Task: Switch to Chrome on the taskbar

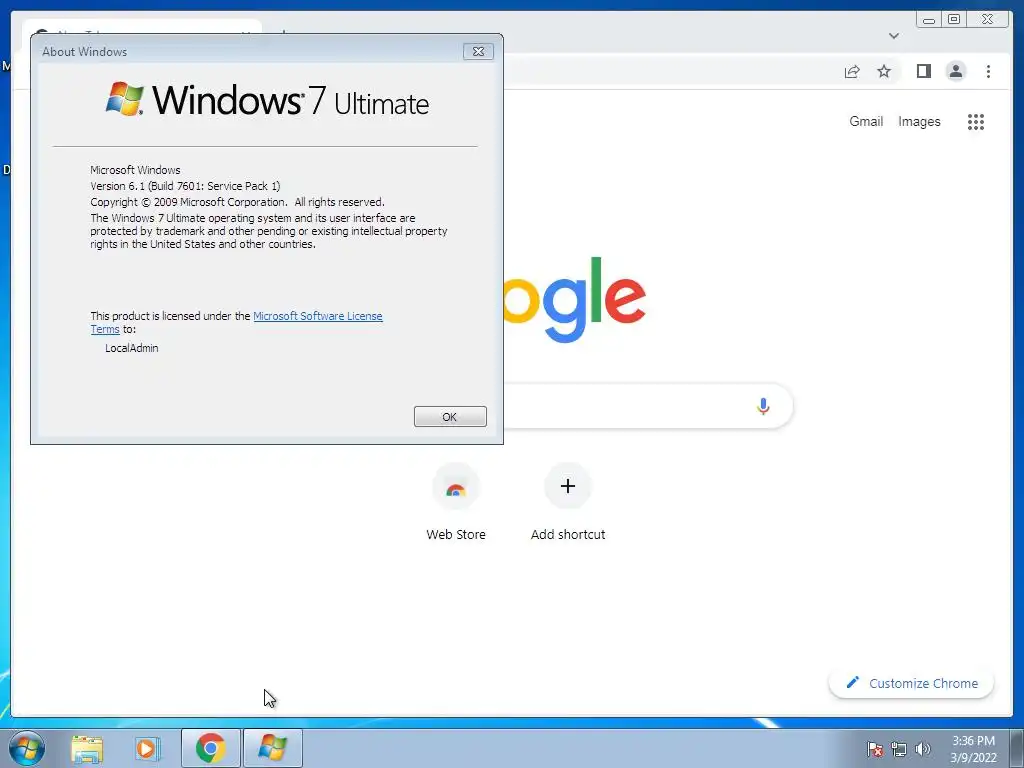Action: tap(210, 748)
